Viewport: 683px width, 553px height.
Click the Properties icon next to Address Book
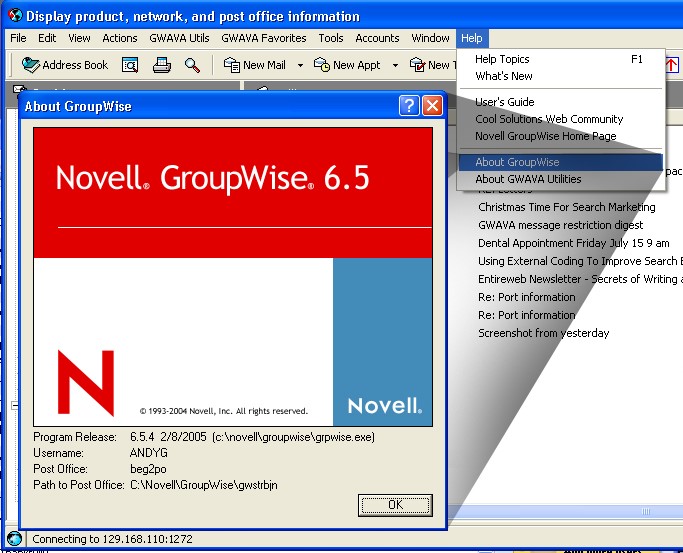click(x=130, y=65)
